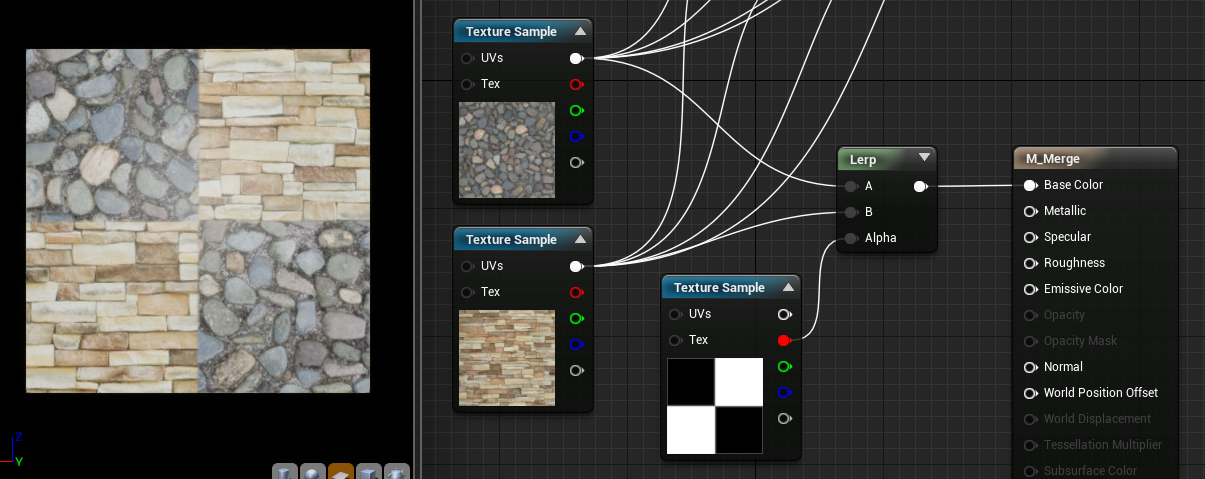This screenshot has height=479, width=1205.
Task: Click the cobblestone Texture Sample alpha output pin
Action: (x=576, y=162)
